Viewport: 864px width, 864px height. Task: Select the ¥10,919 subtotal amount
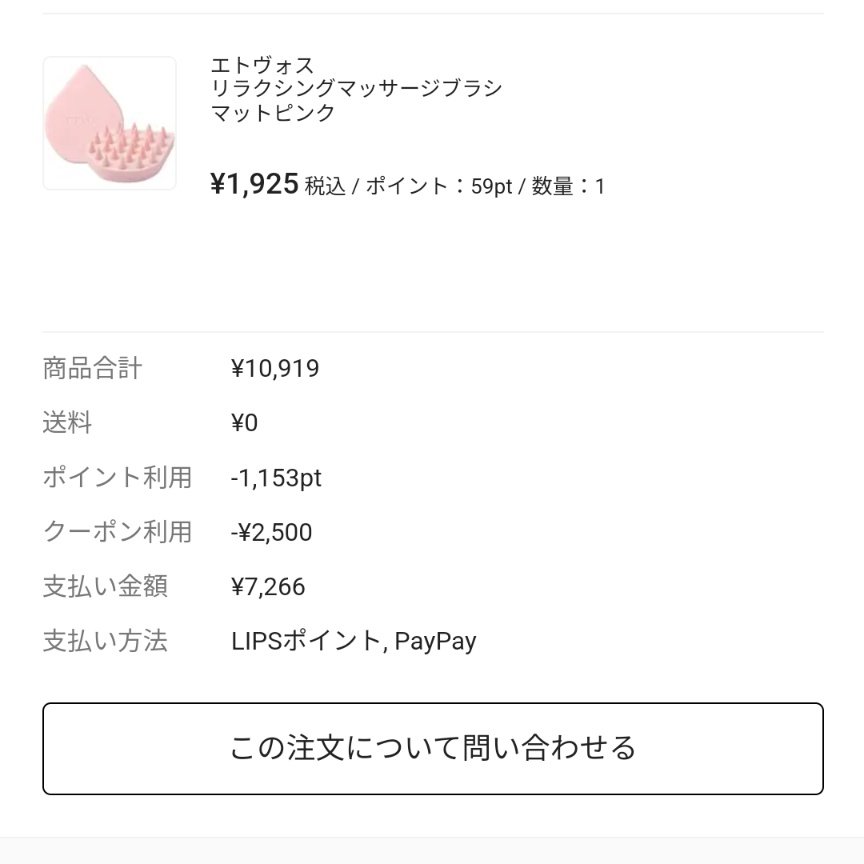point(275,369)
